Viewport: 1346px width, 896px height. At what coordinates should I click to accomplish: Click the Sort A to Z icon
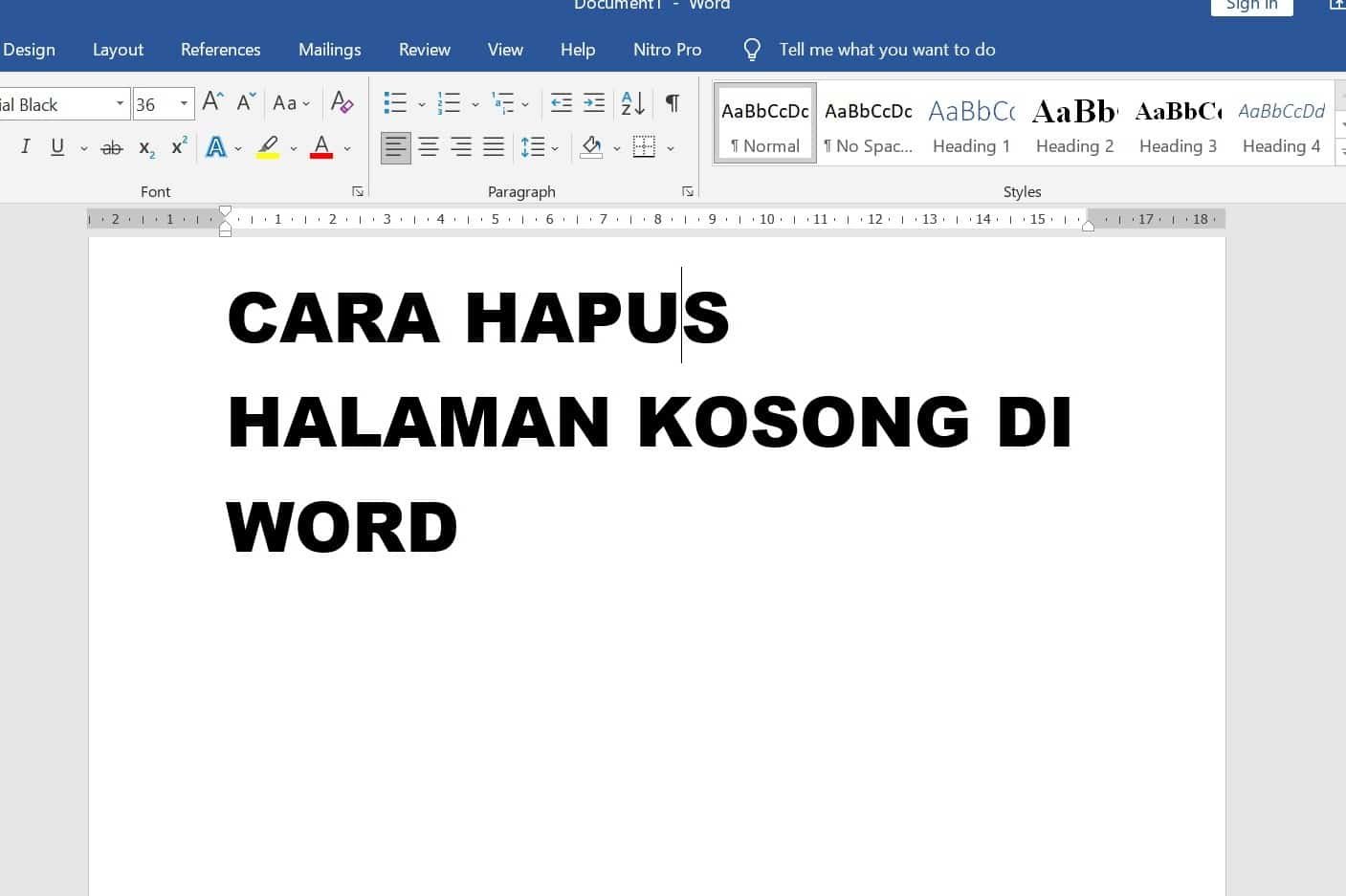[632, 103]
